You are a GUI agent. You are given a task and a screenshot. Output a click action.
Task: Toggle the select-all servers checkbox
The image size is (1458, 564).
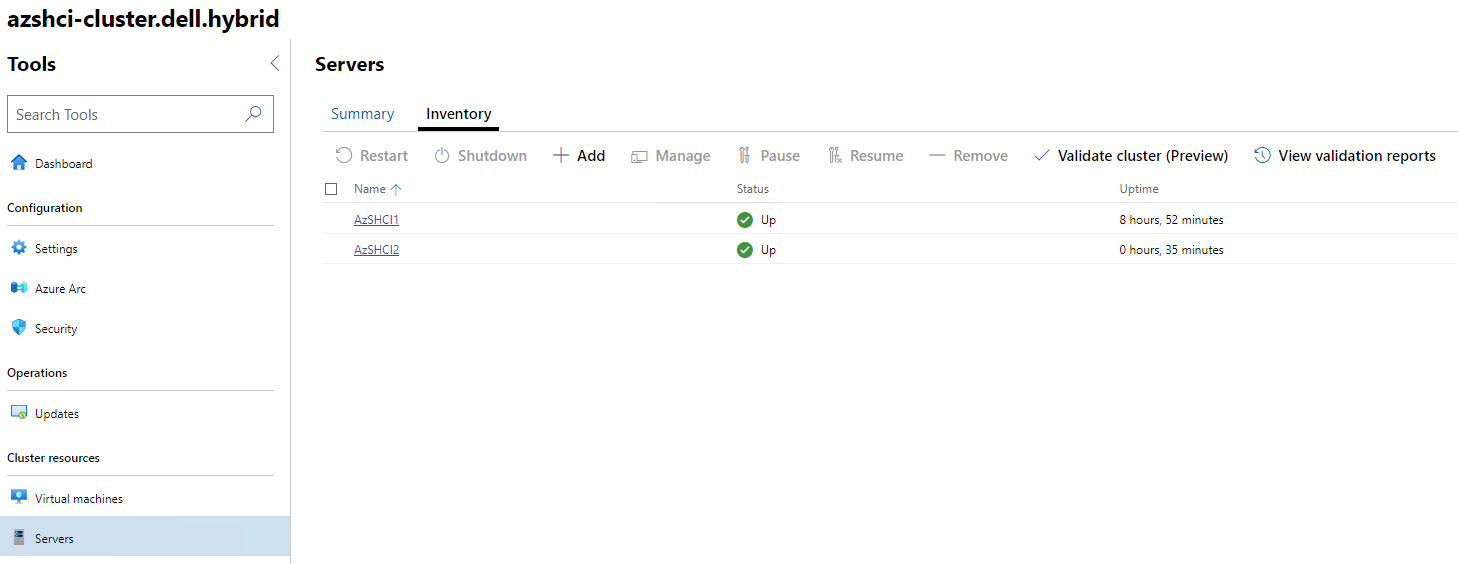pos(331,189)
